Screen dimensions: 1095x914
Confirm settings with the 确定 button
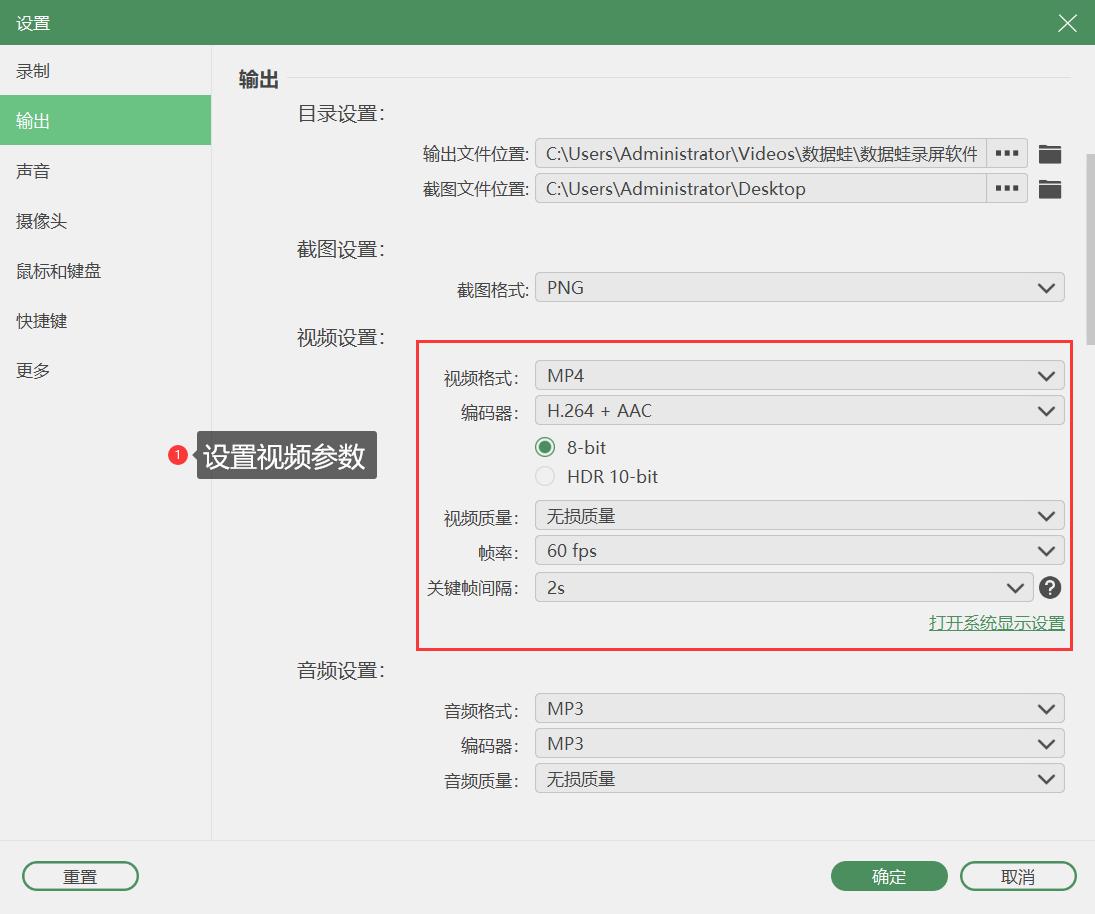[x=888, y=876]
